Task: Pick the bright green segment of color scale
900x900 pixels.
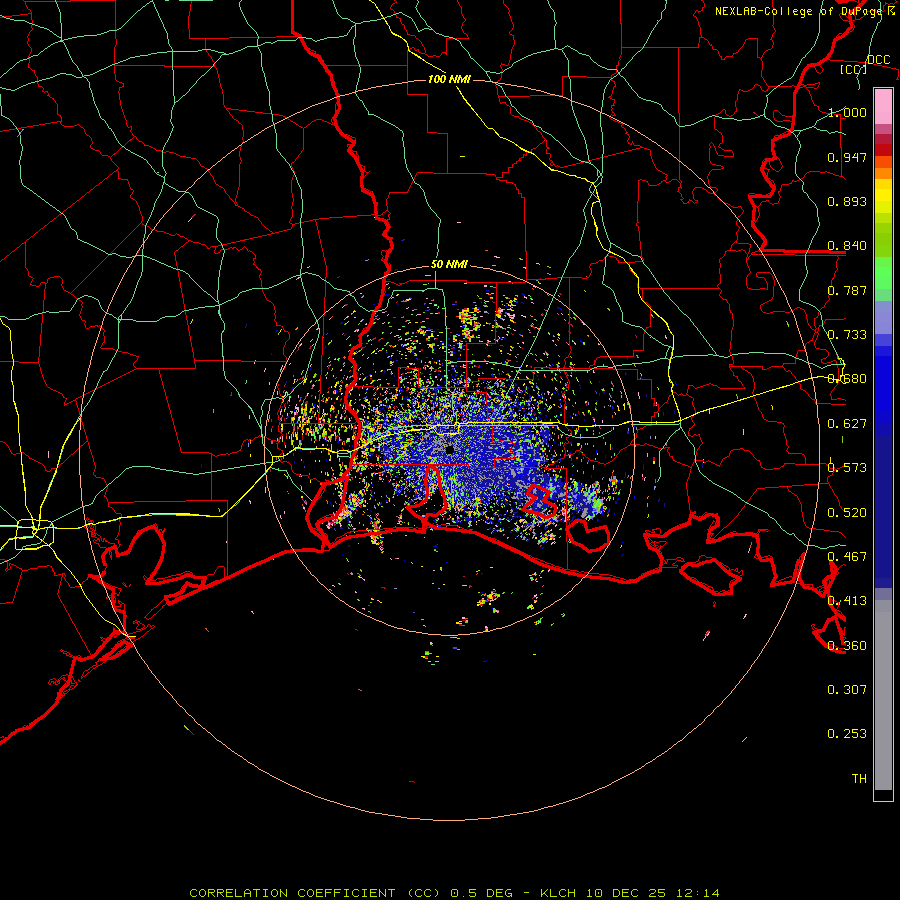Action: [x=883, y=273]
